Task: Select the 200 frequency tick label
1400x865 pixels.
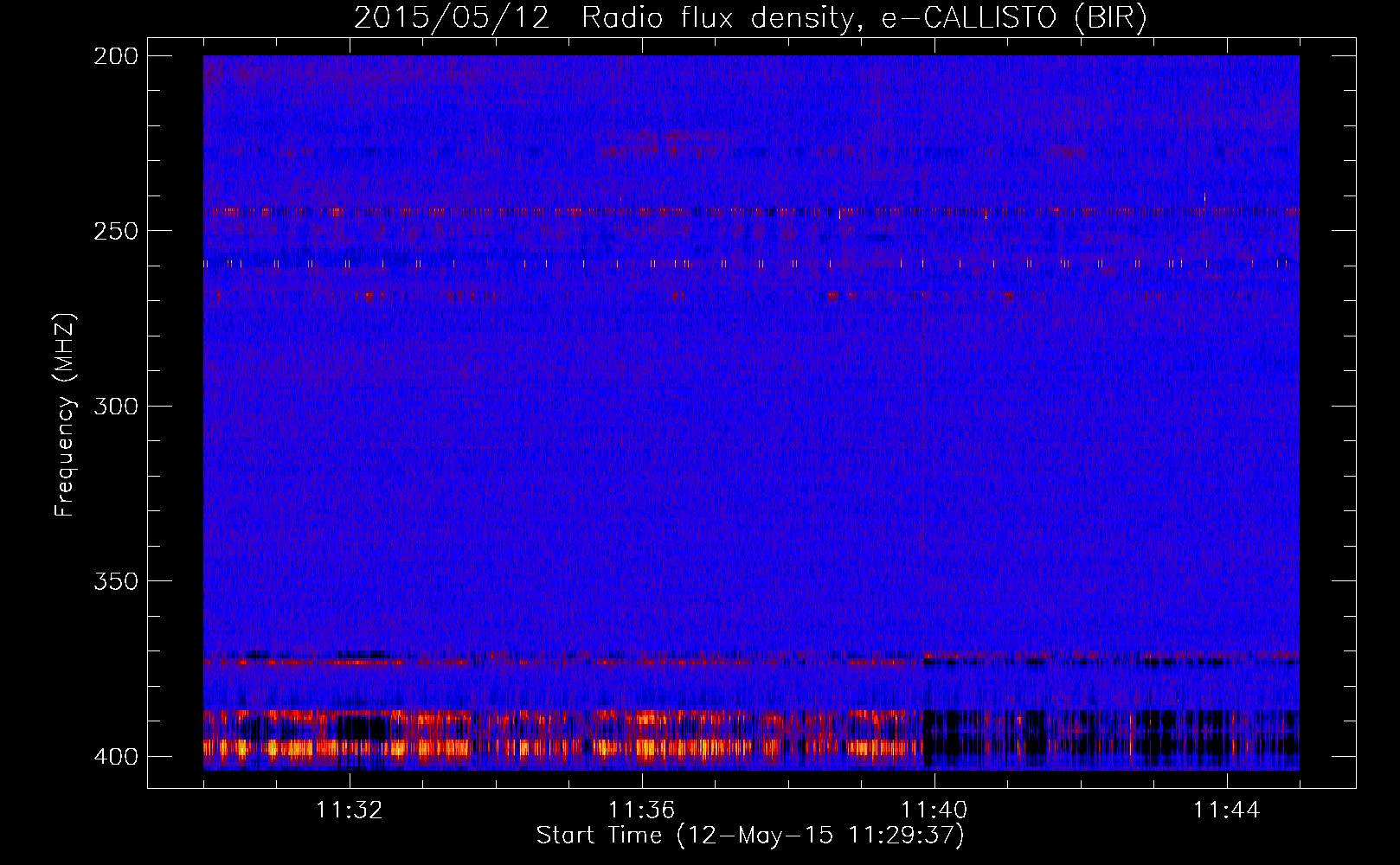Action: tap(115, 56)
